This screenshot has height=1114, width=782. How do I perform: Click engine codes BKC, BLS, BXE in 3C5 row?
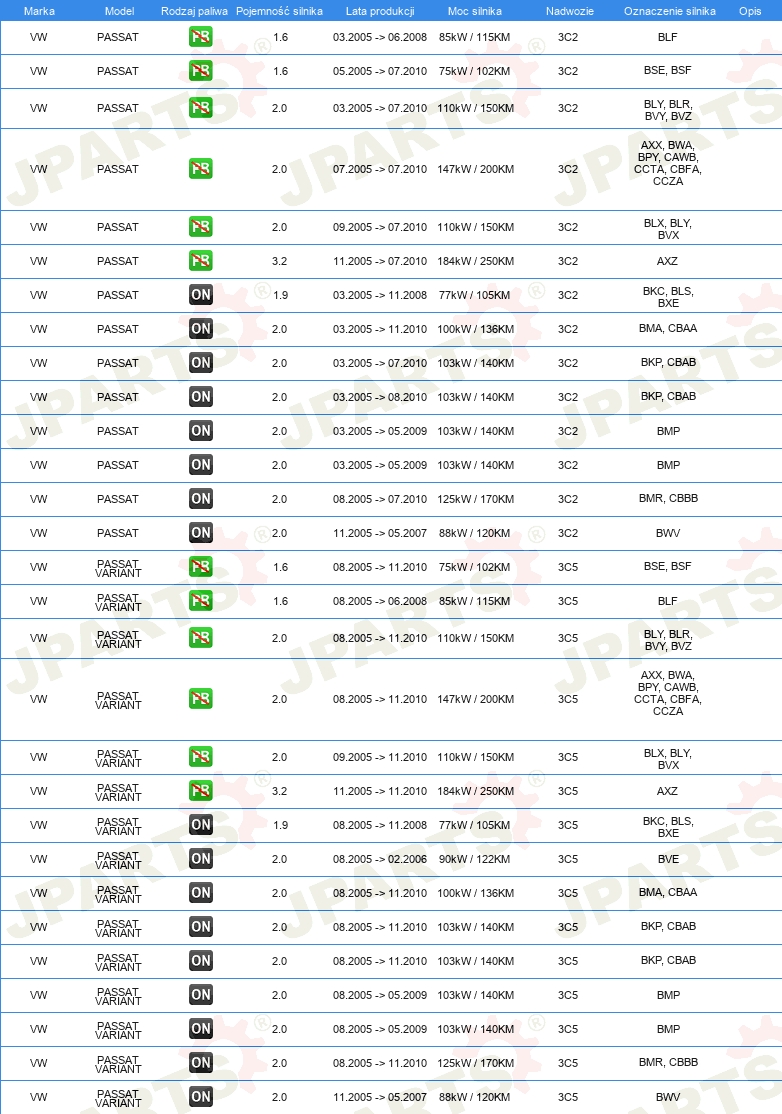point(668,827)
